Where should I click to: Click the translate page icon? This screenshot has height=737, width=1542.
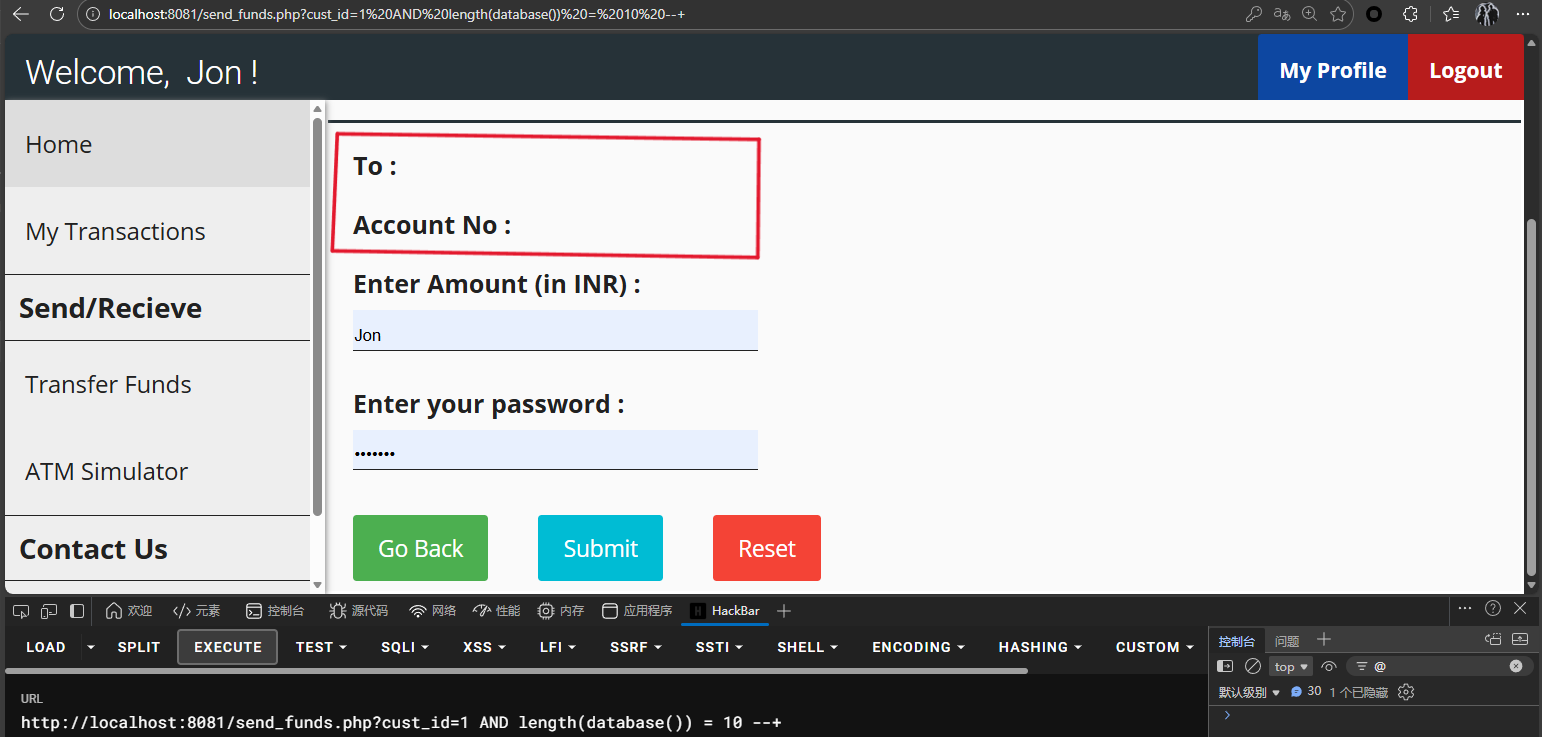pyautogui.click(x=1281, y=14)
